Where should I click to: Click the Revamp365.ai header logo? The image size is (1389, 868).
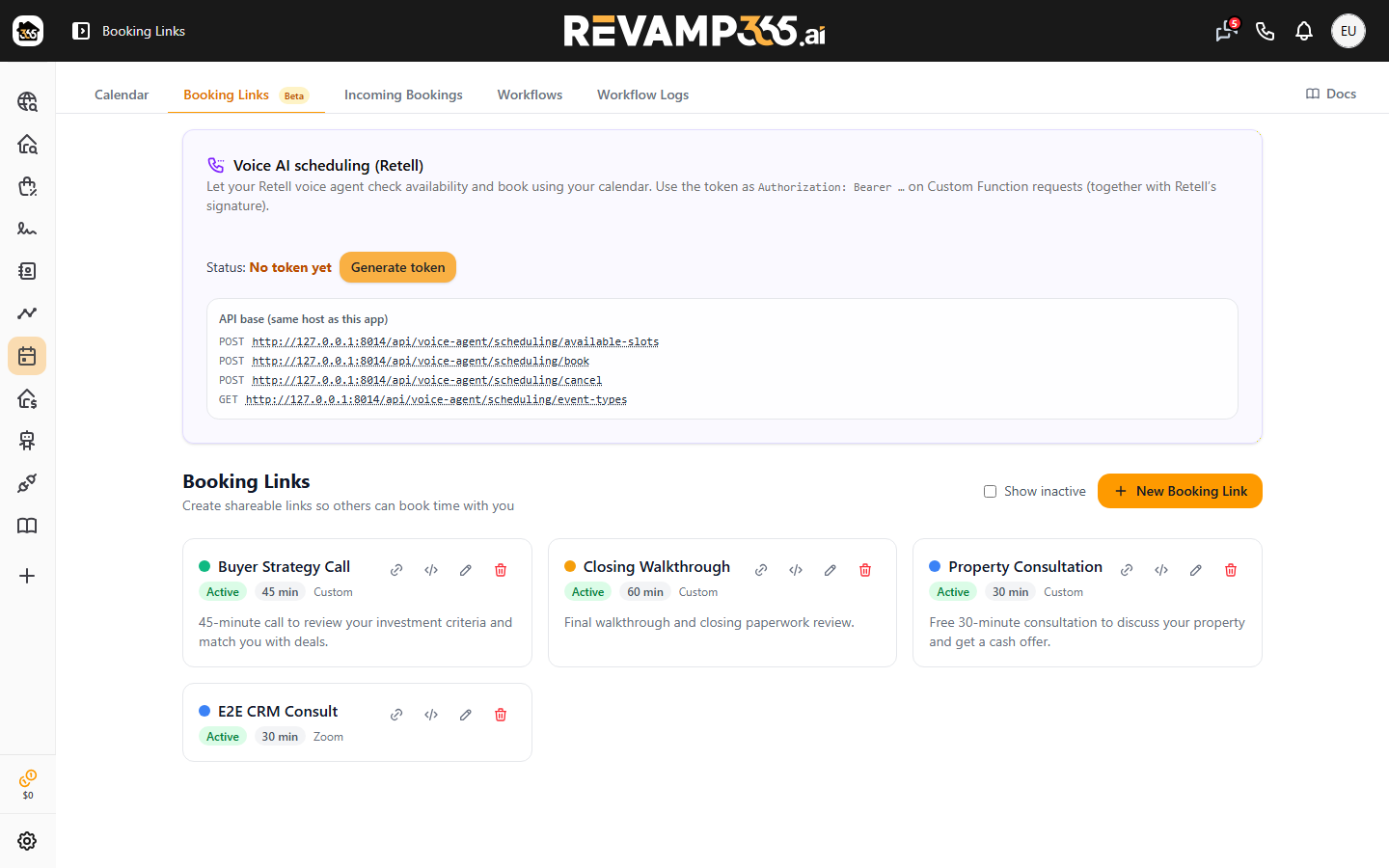[694, 31]
